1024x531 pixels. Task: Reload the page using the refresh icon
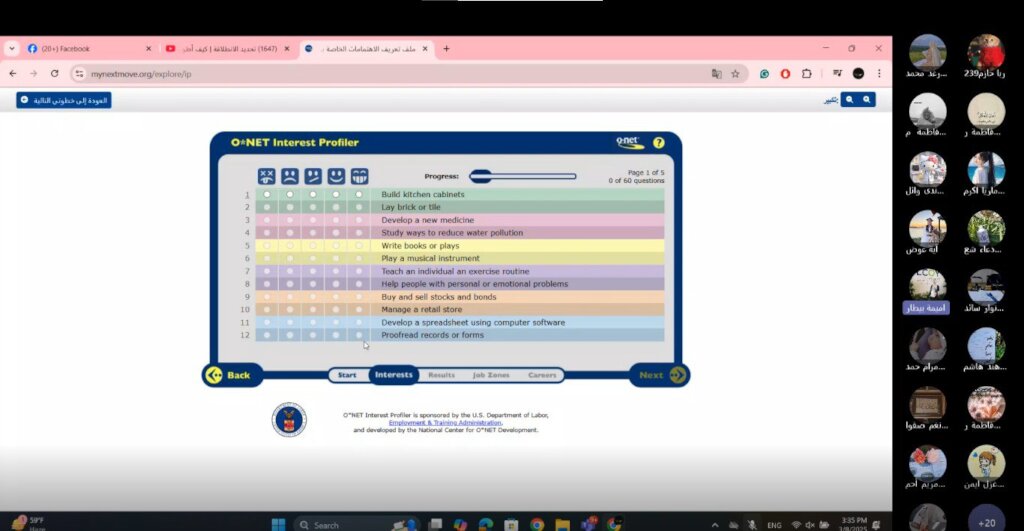(54, 74)
